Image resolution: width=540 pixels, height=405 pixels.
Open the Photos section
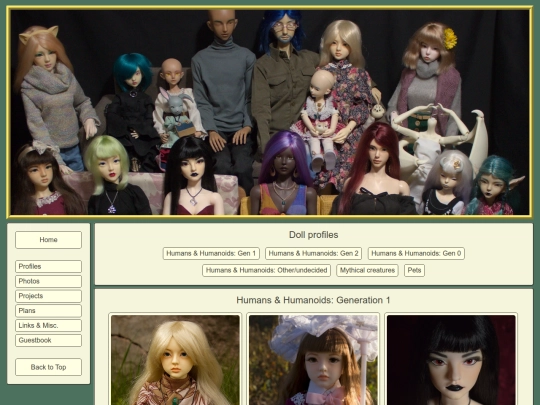point(48,281)
